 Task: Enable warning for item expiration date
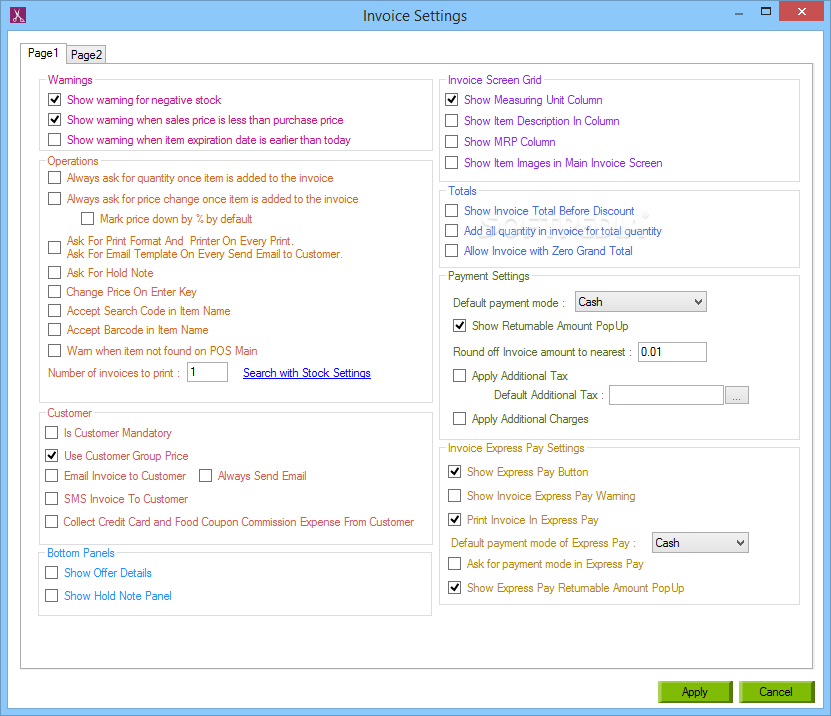(x=55, y=140)
